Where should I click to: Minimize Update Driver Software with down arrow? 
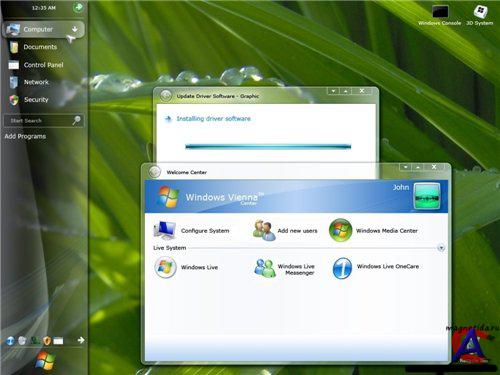[333, 91]
